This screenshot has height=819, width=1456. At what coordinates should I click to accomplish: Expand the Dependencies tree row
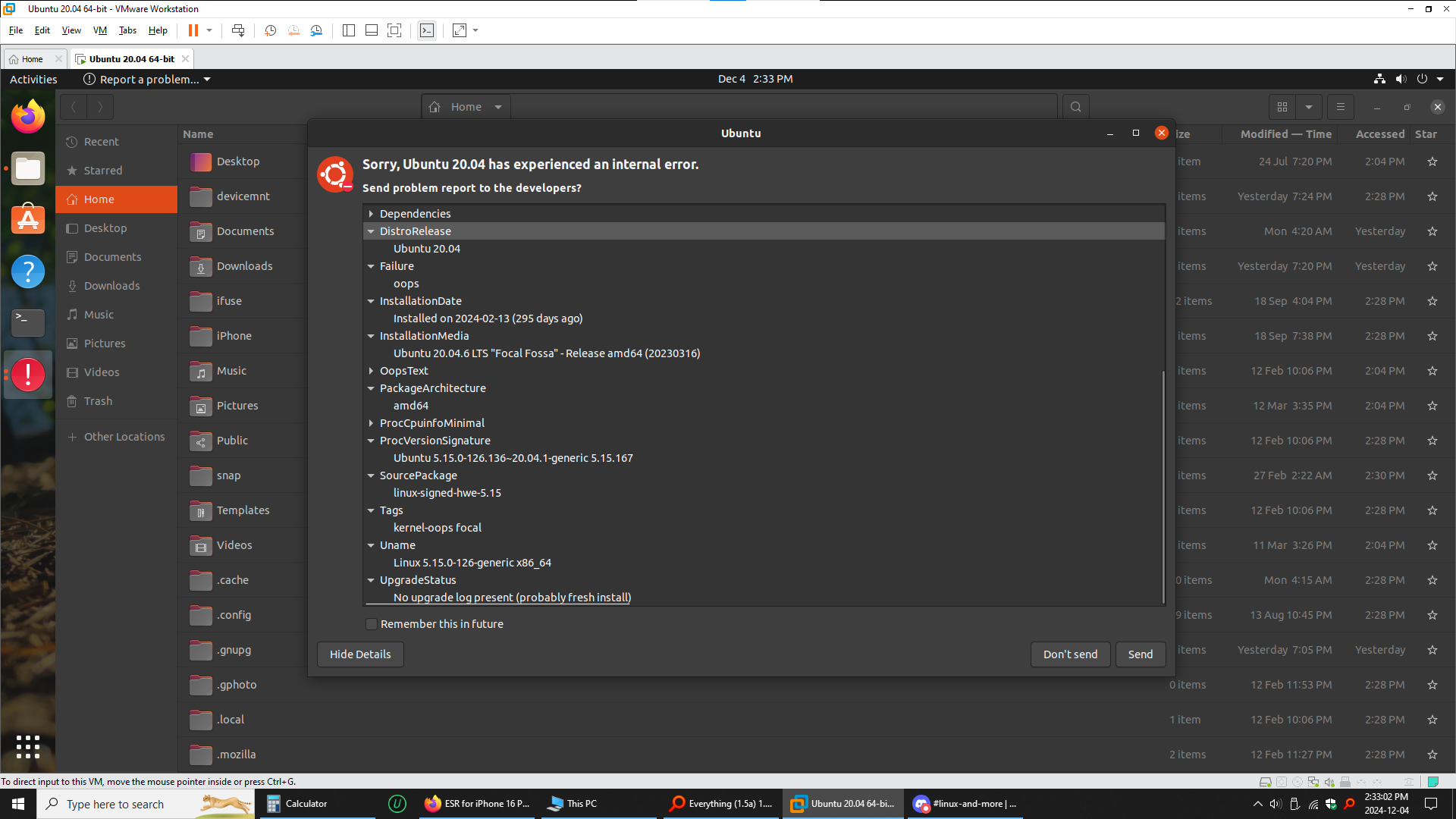tap(371, 214)
